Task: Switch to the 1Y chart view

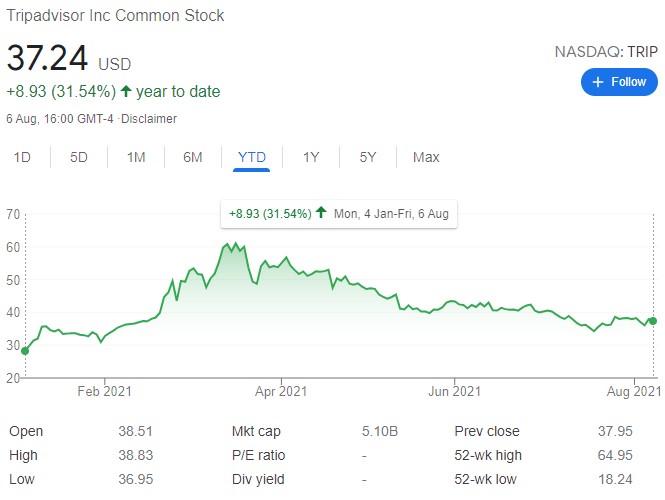Action: (x=310, y=157)
